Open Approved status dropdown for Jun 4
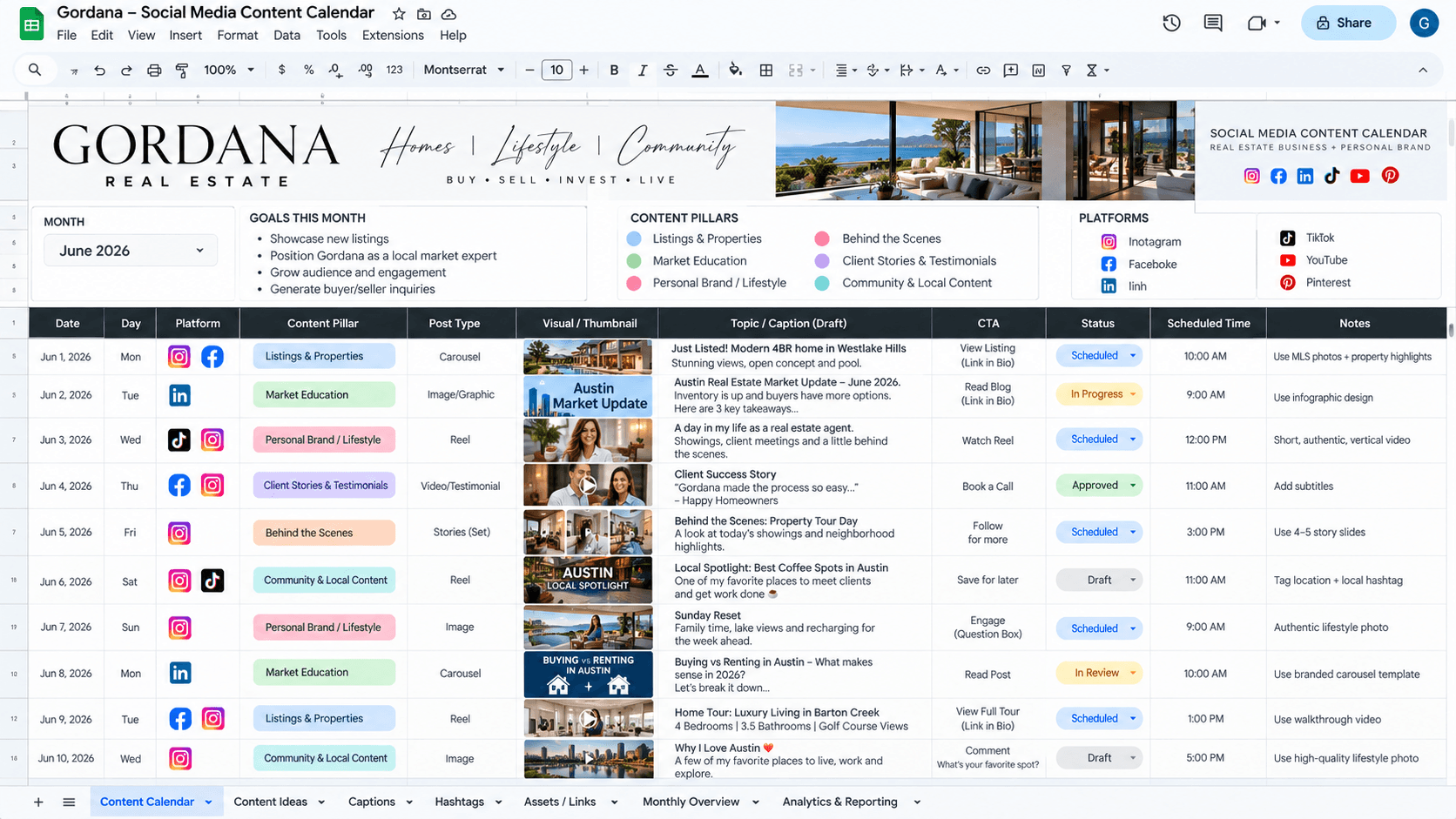The height and width of the screenshot is (819, 1456). (x=1099, y=486)
